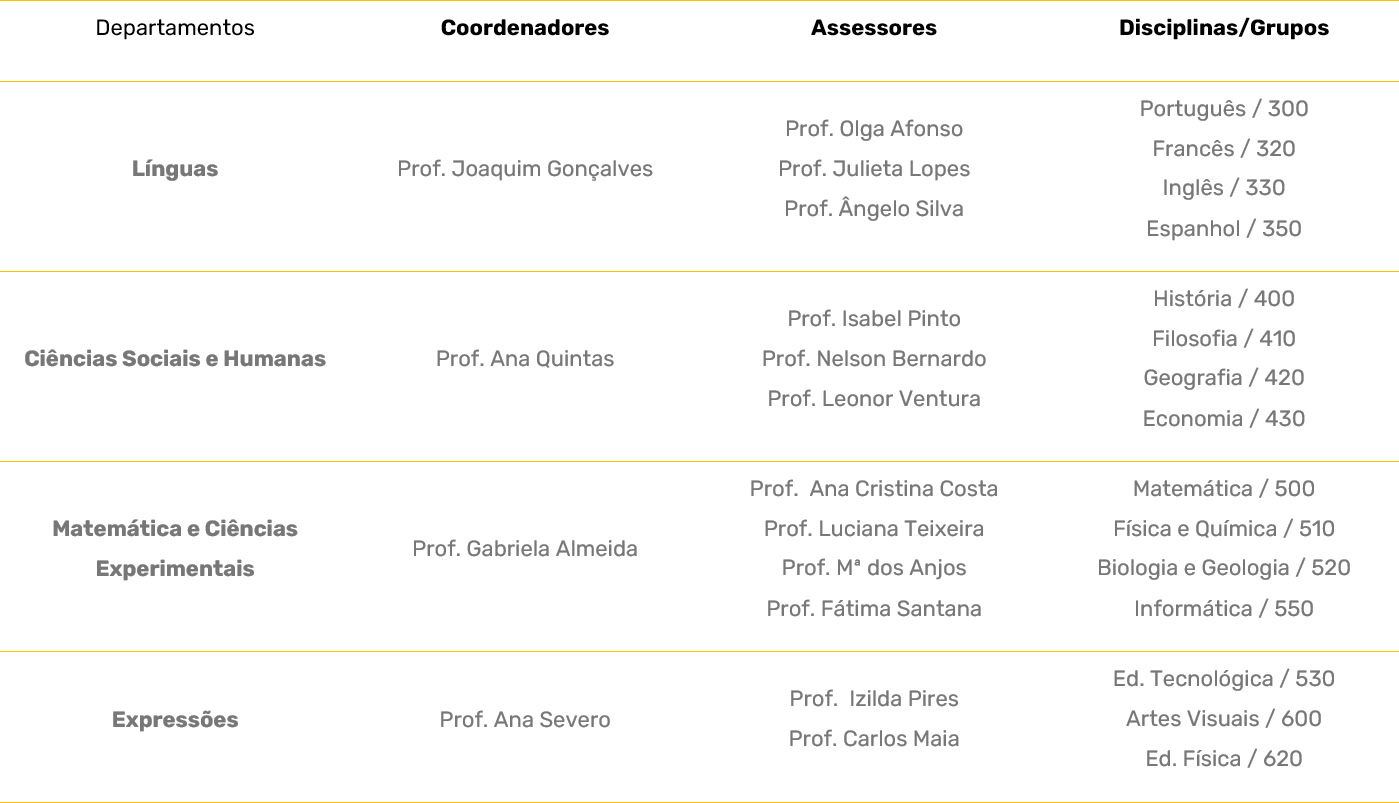Click on Prof. Olga Afonso
Screen dimensions: 1399x803
pyautogui.click(x=874, y=129)
